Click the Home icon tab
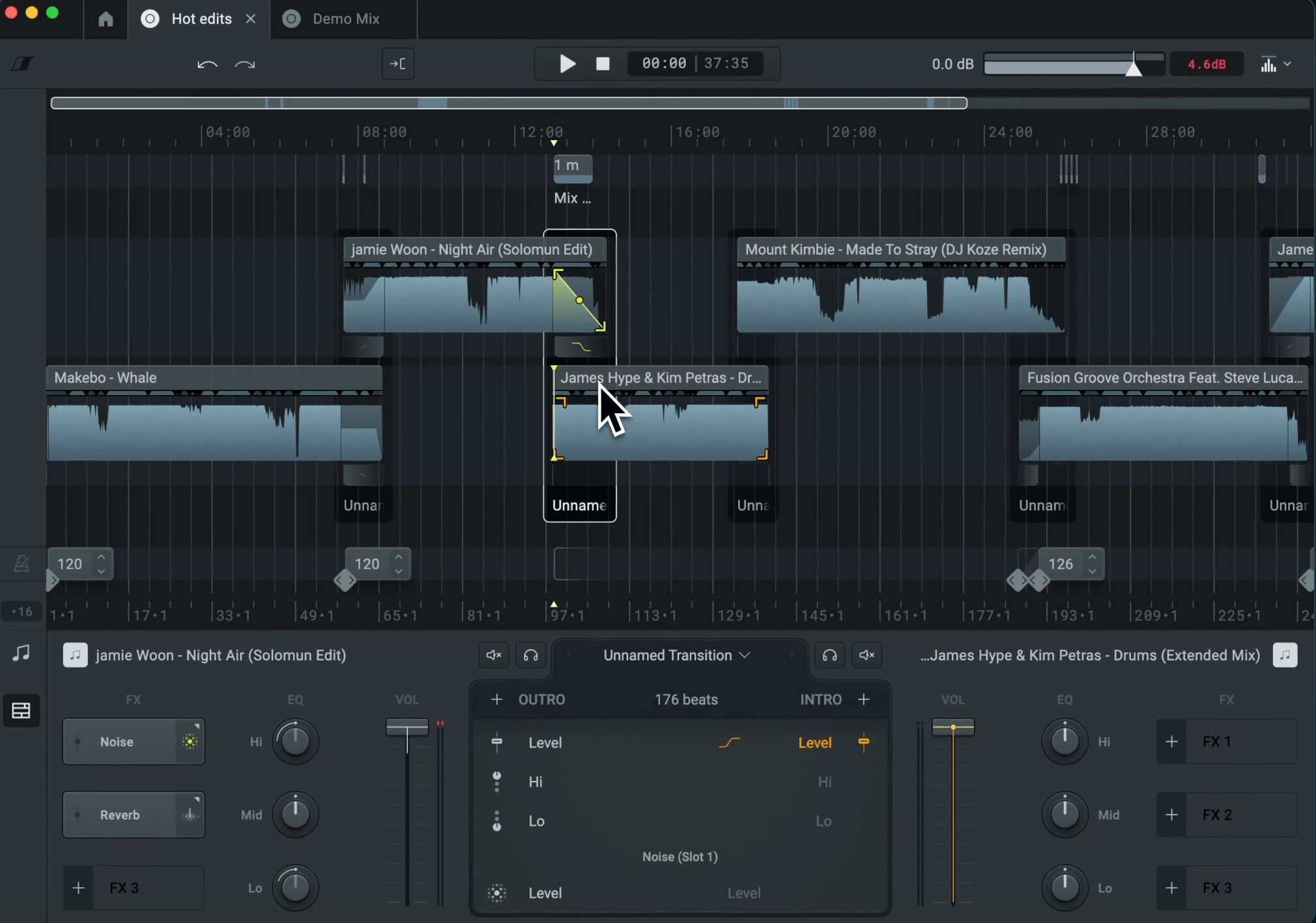This screenshot has width=1316, height=923. [x=106, y=19]
